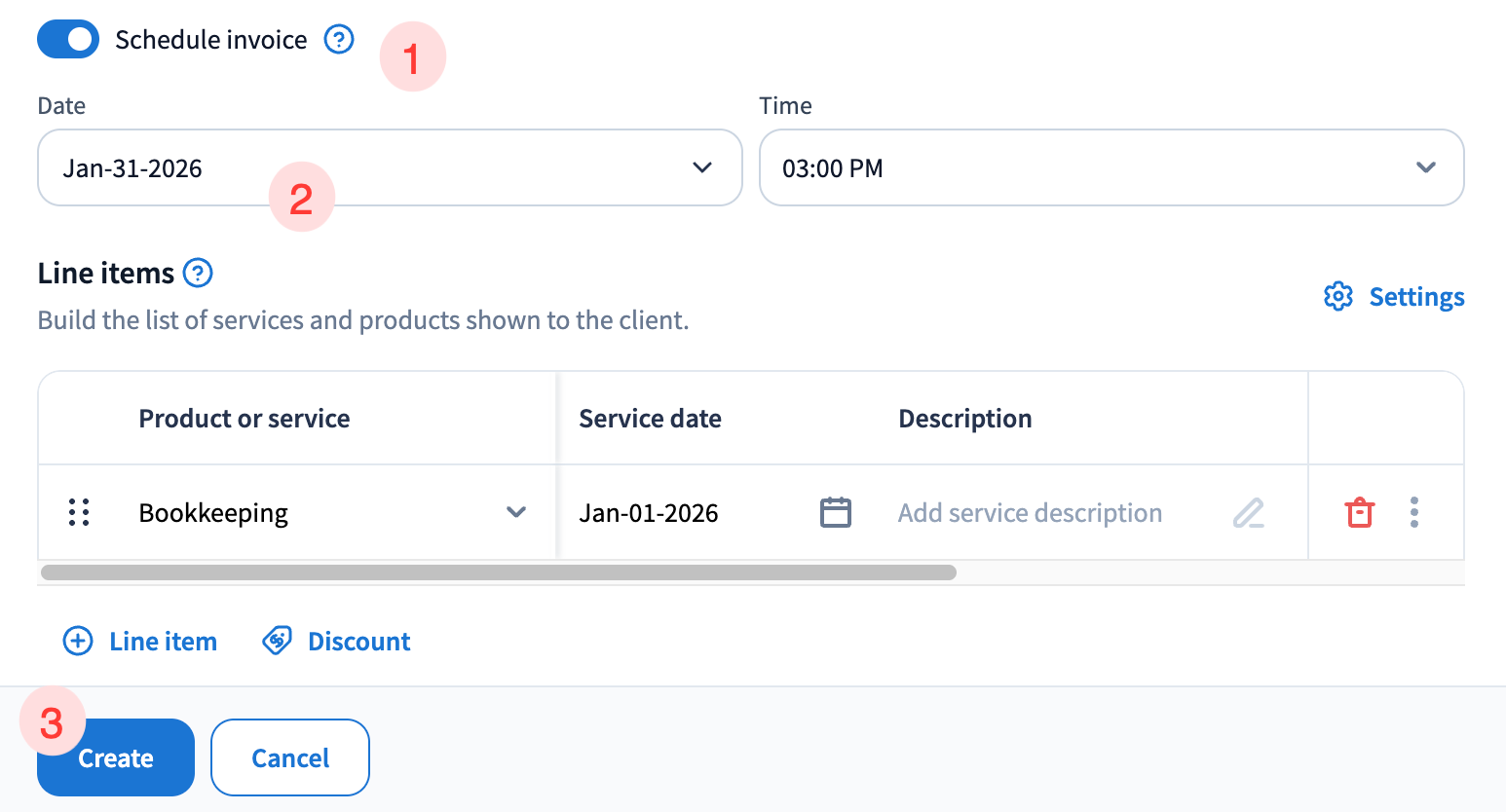
Task: Open the line item more options menu
Action: [x=1413, y=512]
